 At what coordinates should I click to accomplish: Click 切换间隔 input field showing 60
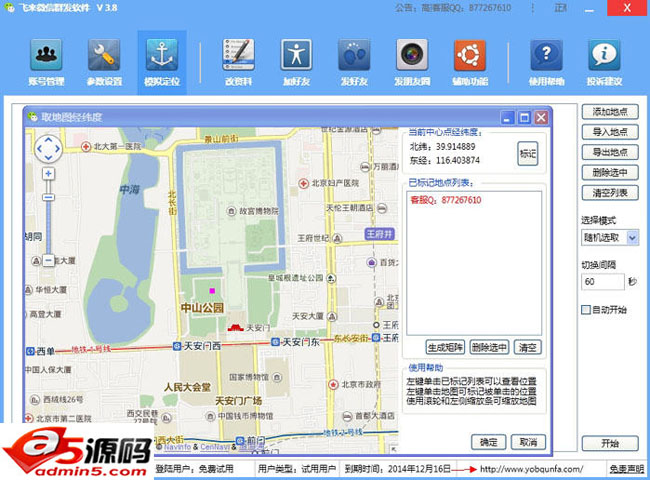602,282
